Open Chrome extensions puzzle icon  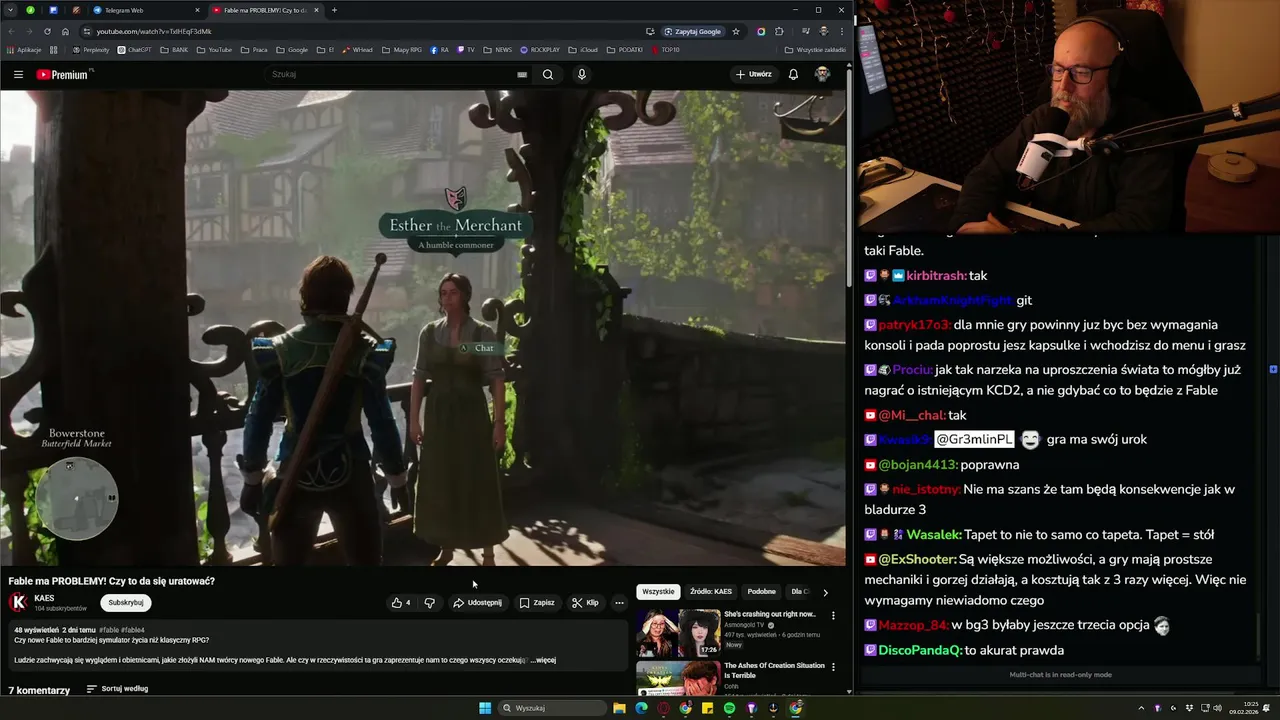tap(779, 31)
